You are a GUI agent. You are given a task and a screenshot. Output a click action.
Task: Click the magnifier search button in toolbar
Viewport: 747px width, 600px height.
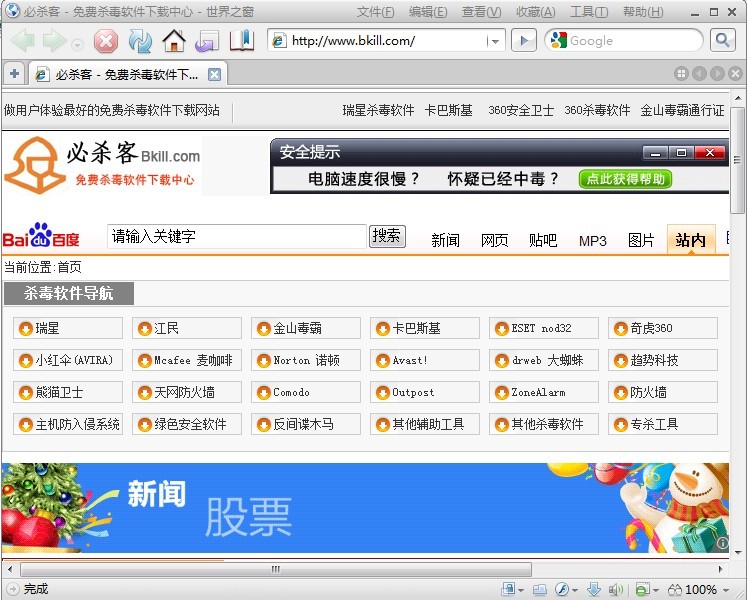click(x=722, y=41)
